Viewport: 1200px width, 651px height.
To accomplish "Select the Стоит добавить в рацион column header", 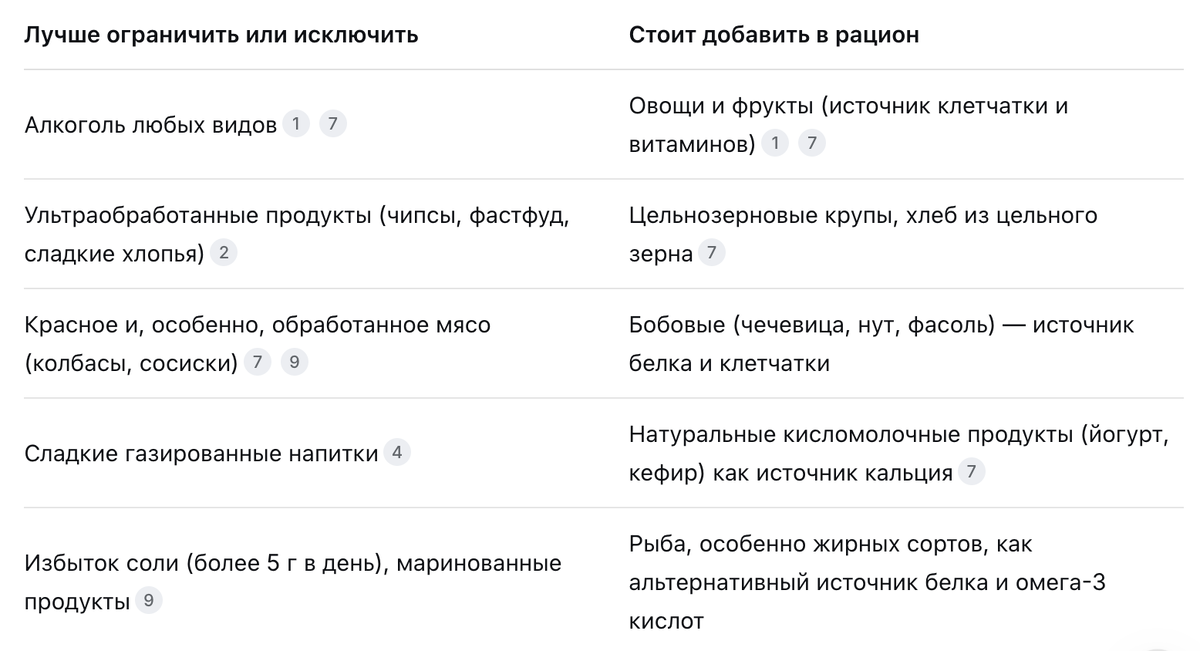I will (774, 35).
